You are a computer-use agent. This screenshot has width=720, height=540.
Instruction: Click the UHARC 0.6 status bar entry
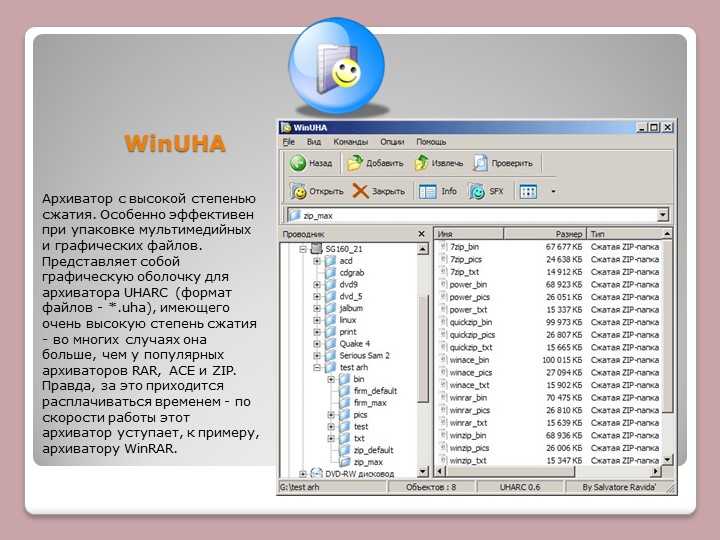click(519, 487)
